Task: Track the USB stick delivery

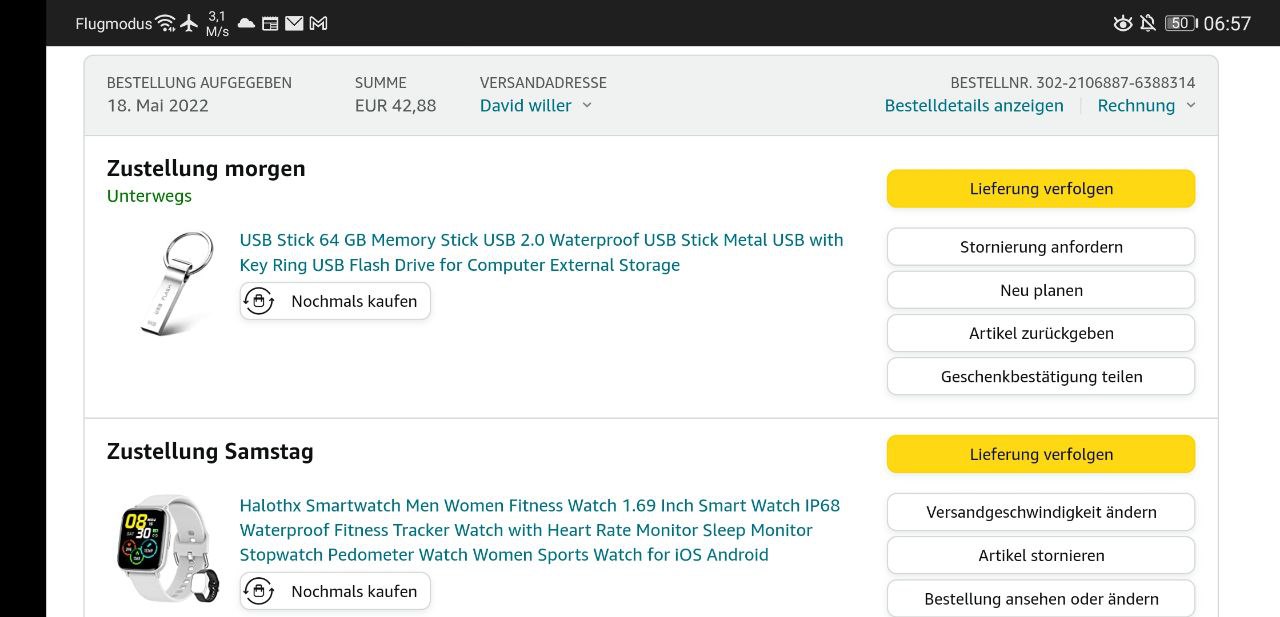Action: 1041,189
